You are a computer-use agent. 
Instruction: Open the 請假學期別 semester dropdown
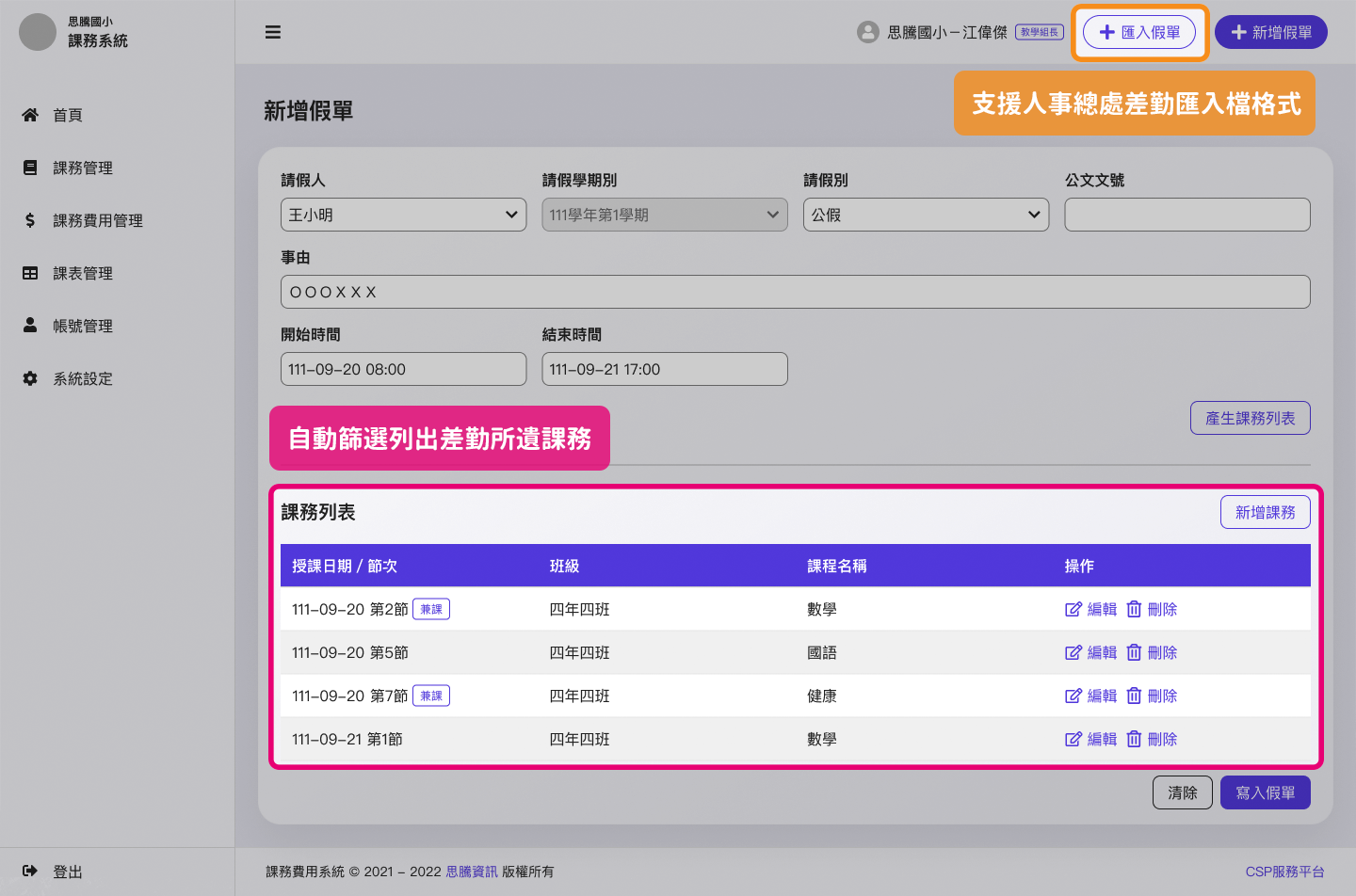coord(664,215)
